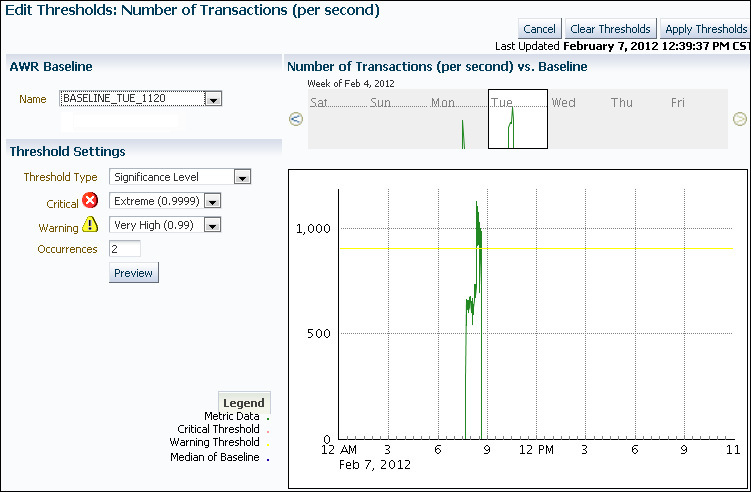Click the red Critical threshold icon

coord(90,202)
